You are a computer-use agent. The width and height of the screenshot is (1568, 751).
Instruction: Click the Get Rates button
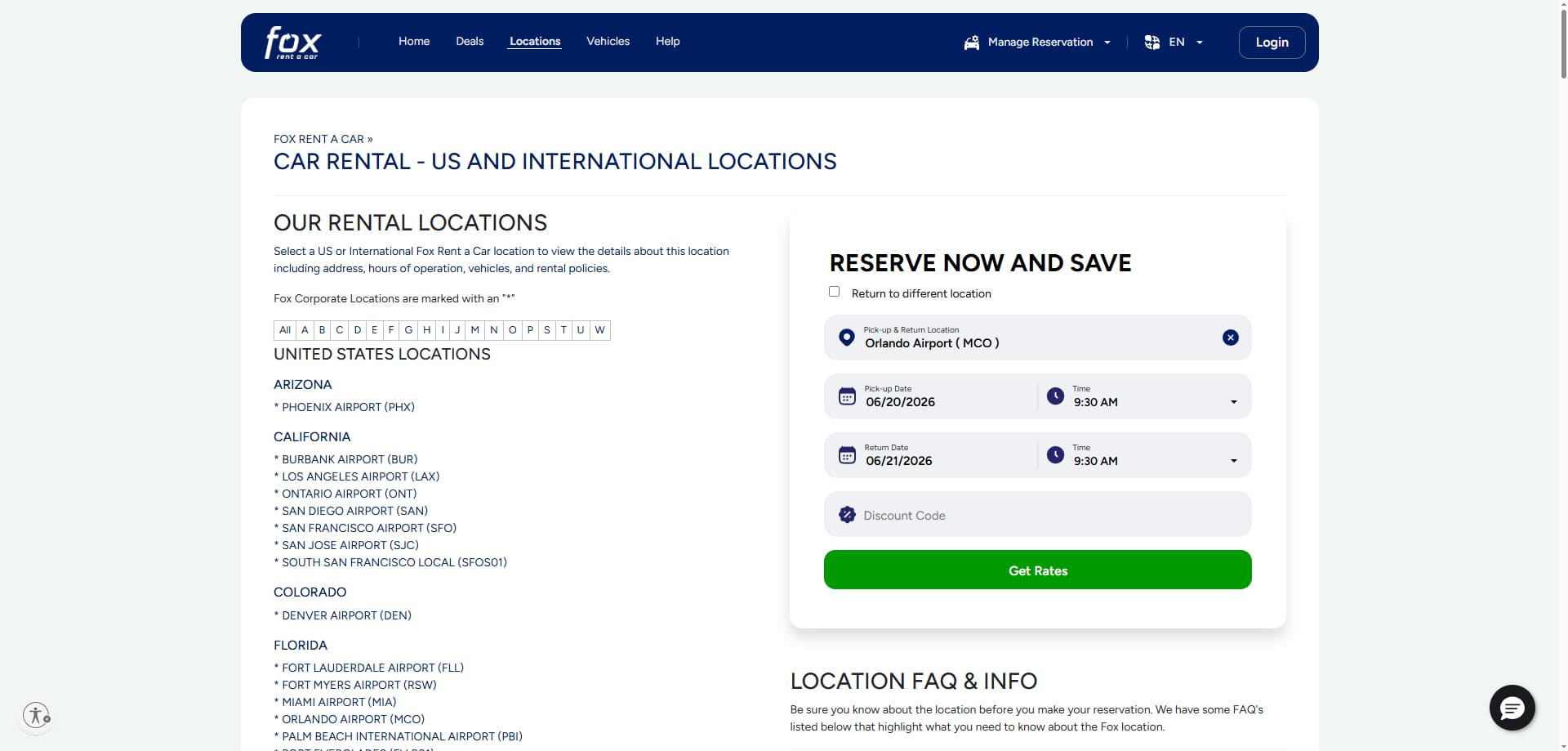1037,570
